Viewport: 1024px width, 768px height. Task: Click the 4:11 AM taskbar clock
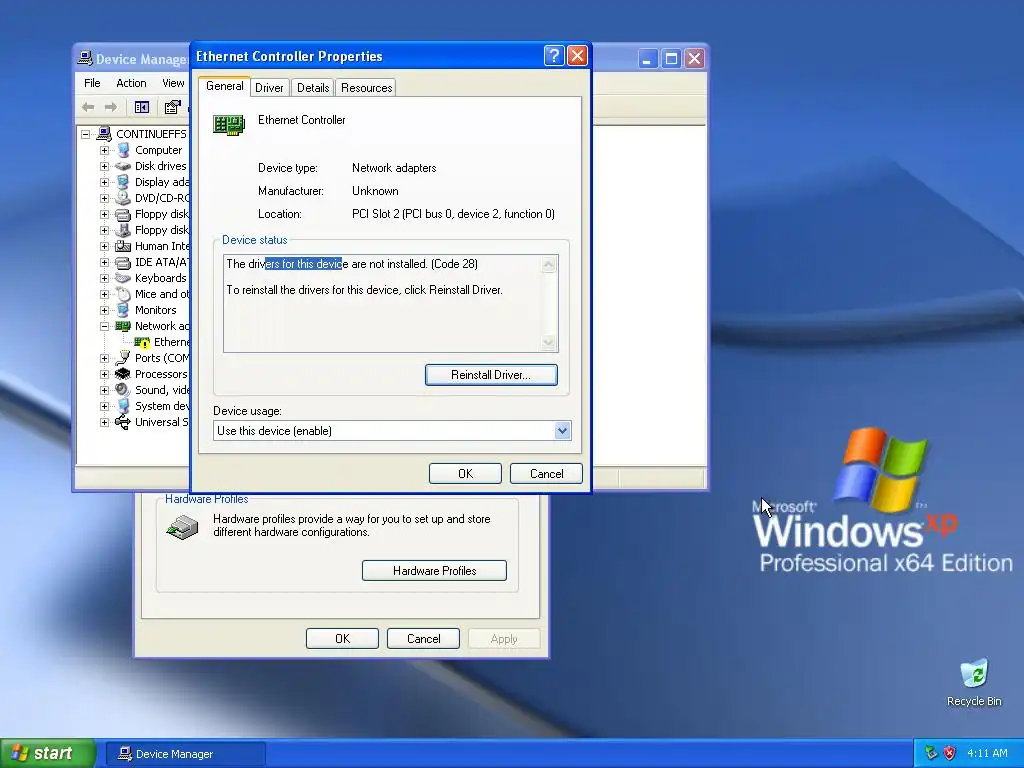[x=987, y=753]
